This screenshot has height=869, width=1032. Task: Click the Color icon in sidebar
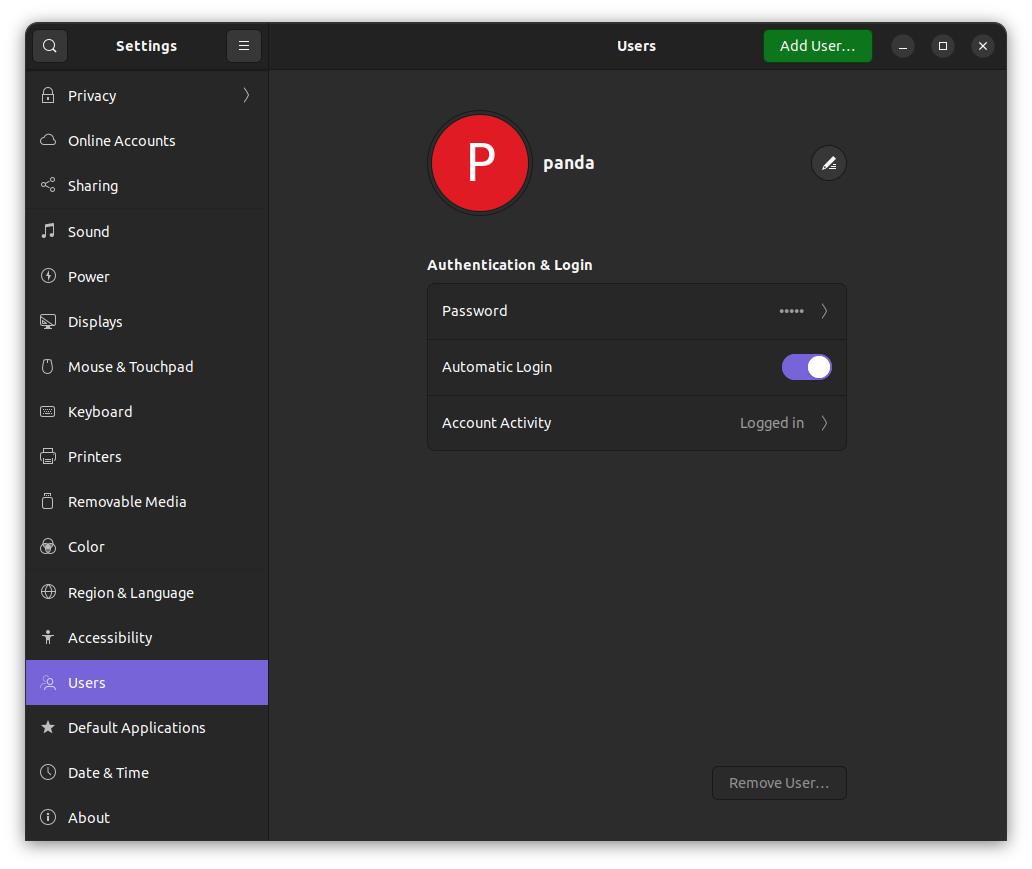(x=48, y=546)
